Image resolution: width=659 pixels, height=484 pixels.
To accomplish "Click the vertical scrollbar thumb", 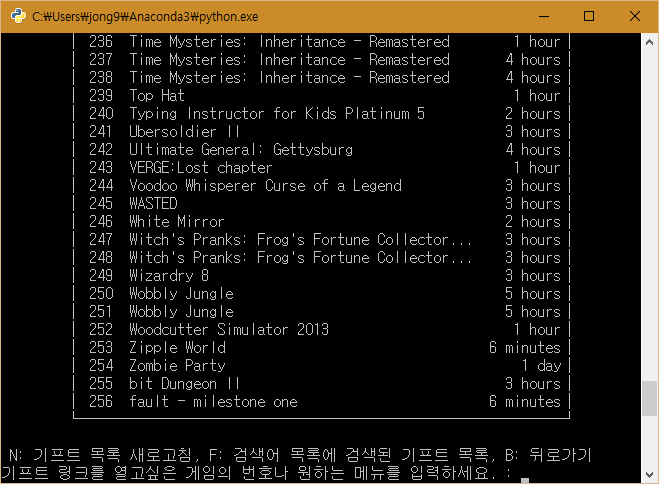I will 649,398.
